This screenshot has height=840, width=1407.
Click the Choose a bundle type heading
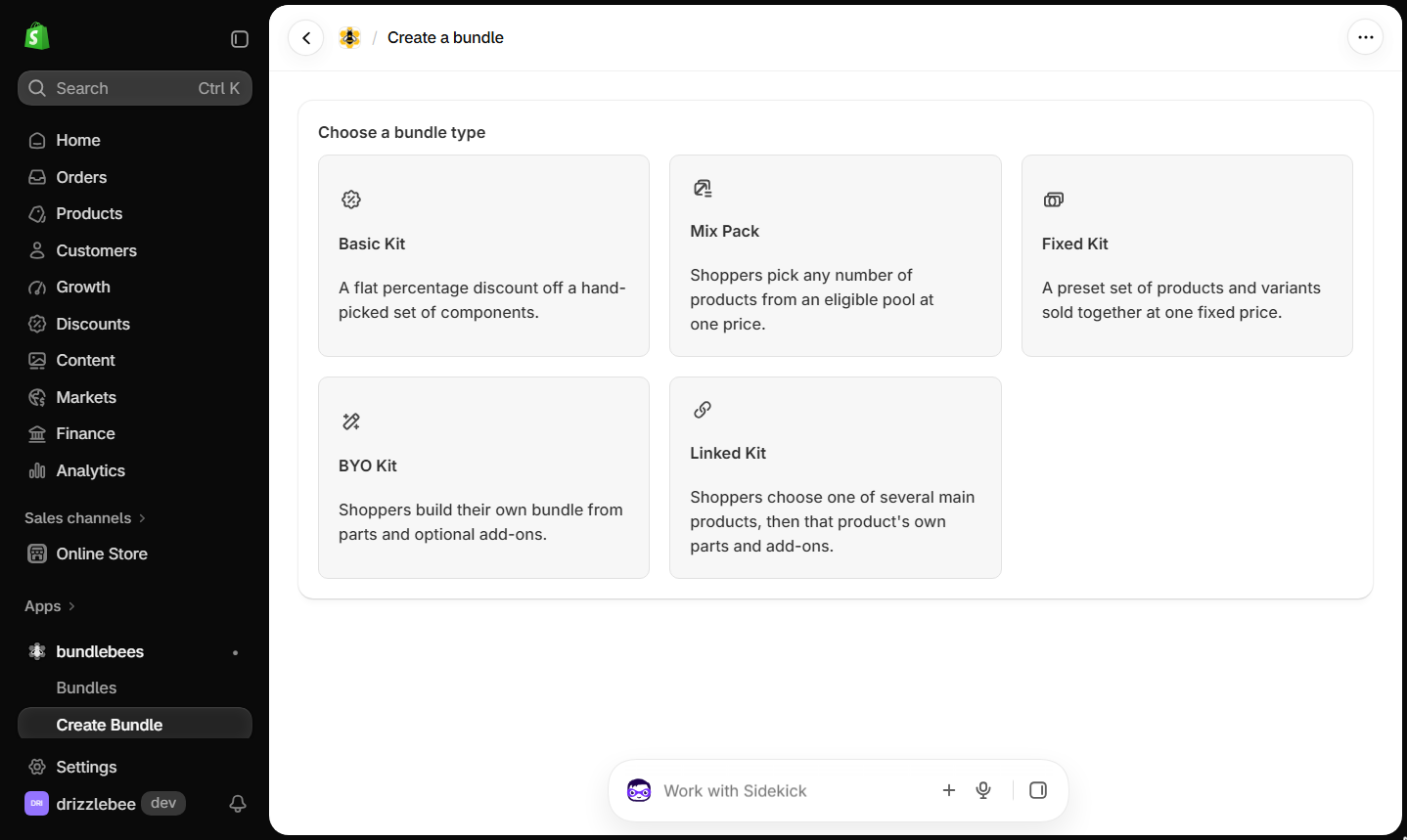pos(402,132)
